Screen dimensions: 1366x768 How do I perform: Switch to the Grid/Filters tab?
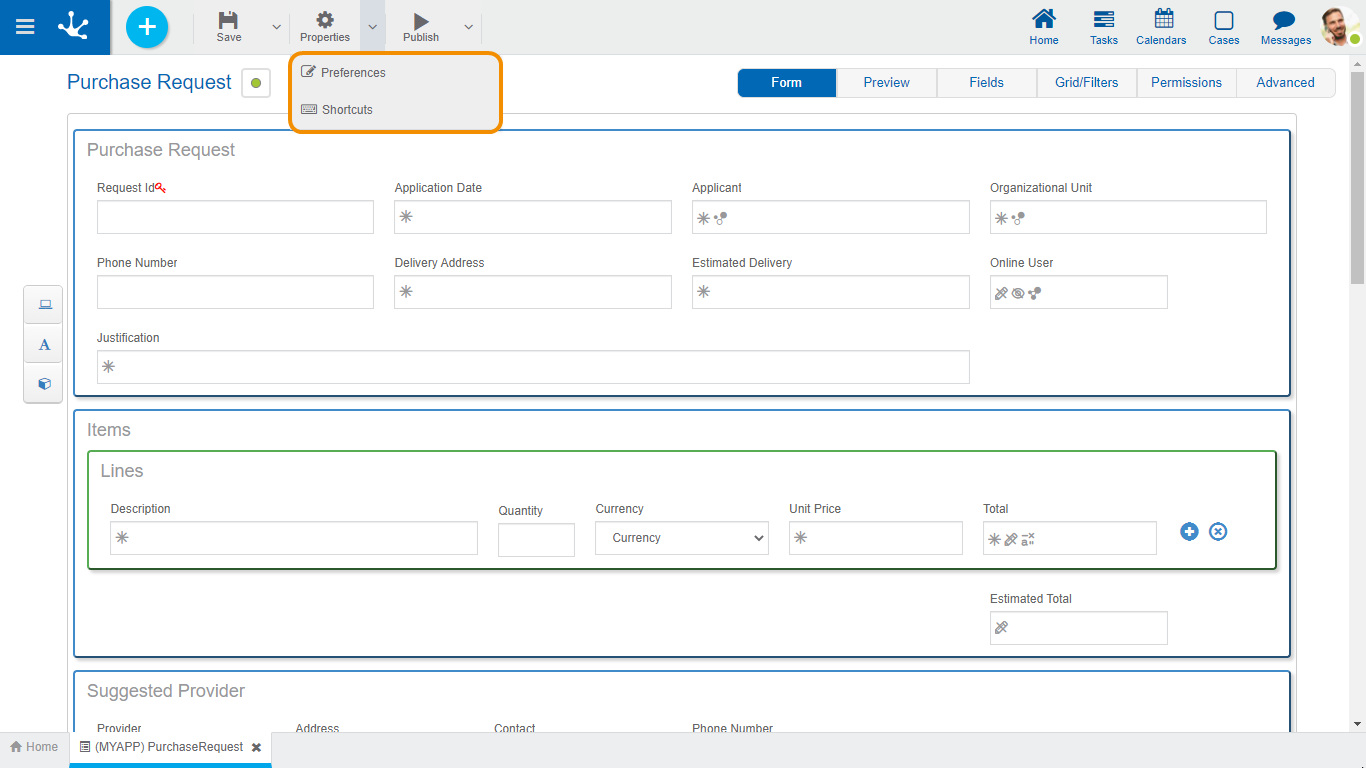1087,83
